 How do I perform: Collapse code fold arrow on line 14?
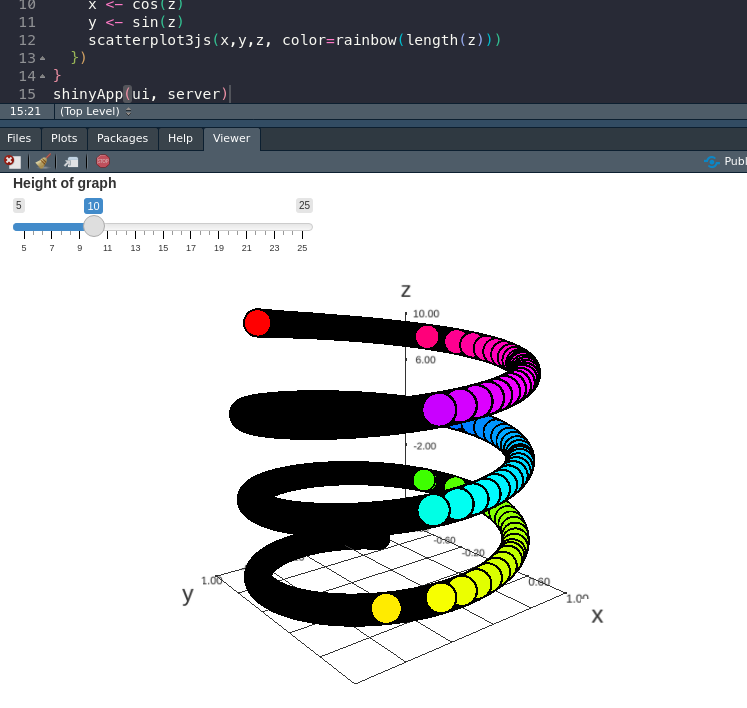coord(42,76)
